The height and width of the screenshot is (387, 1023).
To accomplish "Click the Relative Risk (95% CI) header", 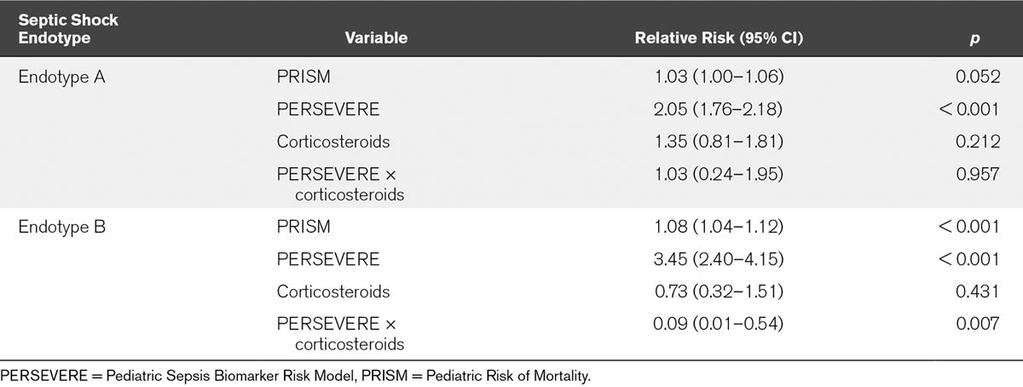I will tap(719, 38).
